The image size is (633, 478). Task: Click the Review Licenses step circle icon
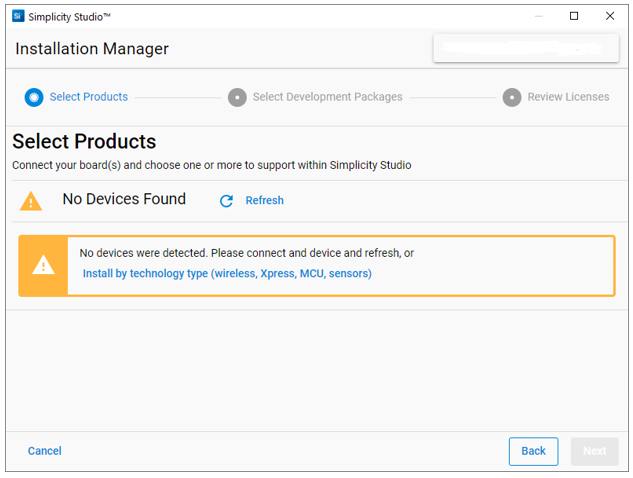(512, 97)
